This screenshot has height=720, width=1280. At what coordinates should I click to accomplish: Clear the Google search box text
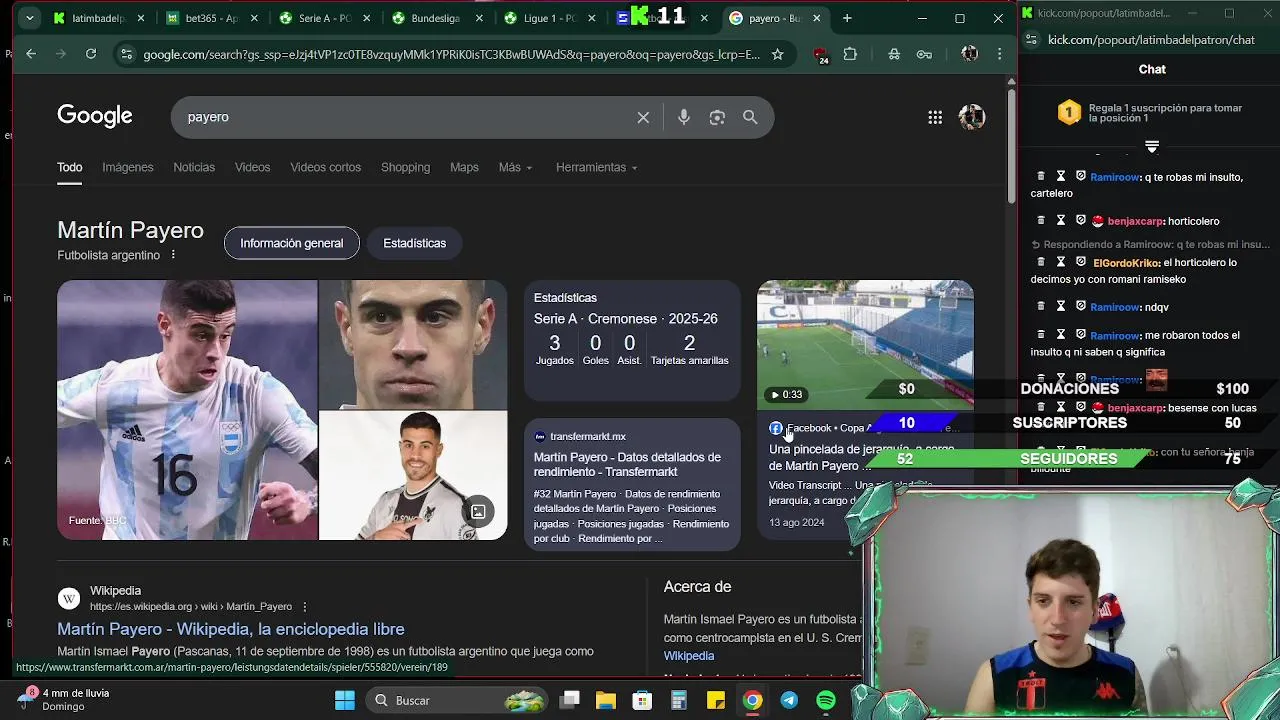point(643,117)
